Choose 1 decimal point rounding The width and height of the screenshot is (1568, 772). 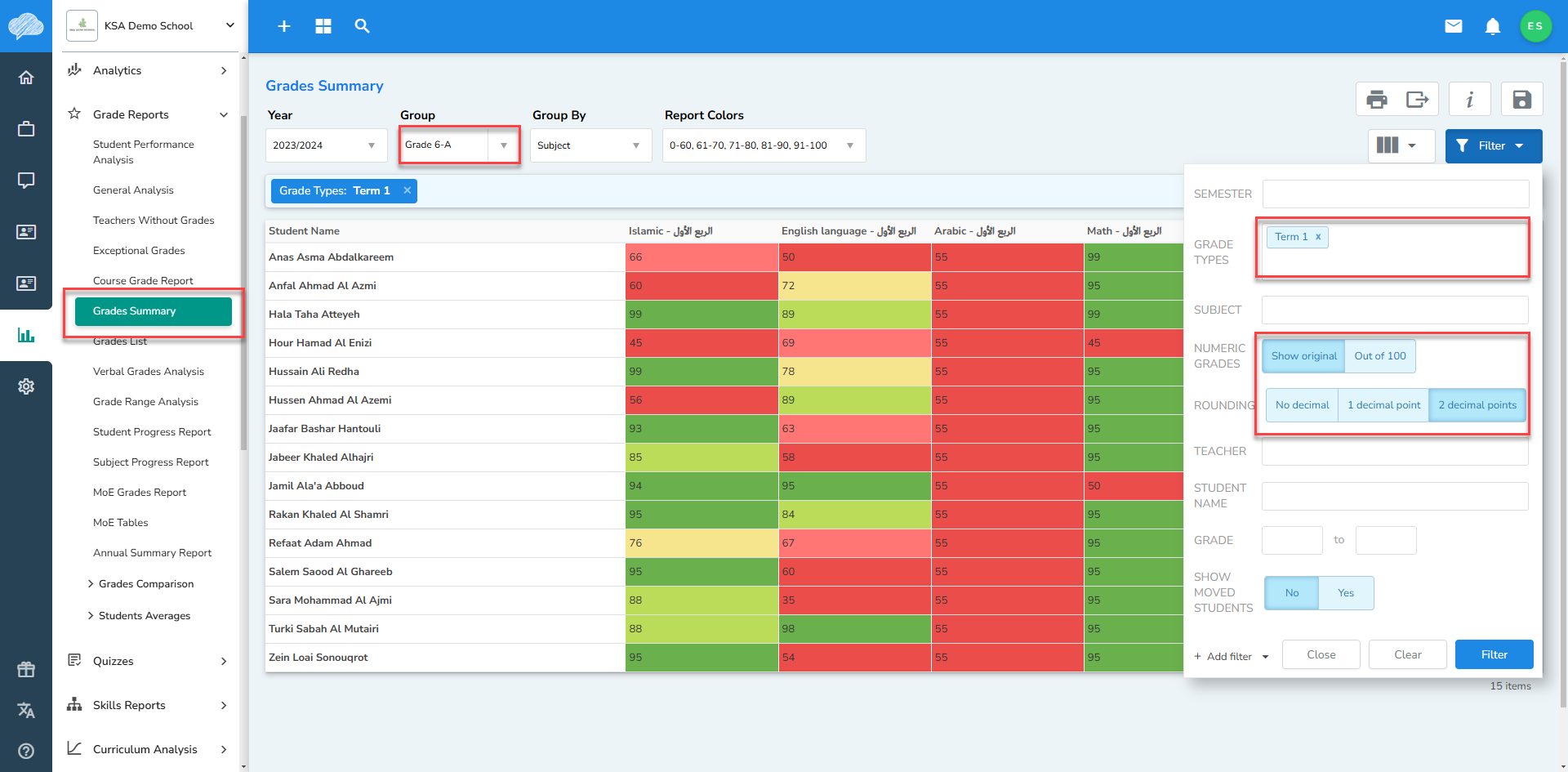pyautogui.click(x=1383, y=405)
